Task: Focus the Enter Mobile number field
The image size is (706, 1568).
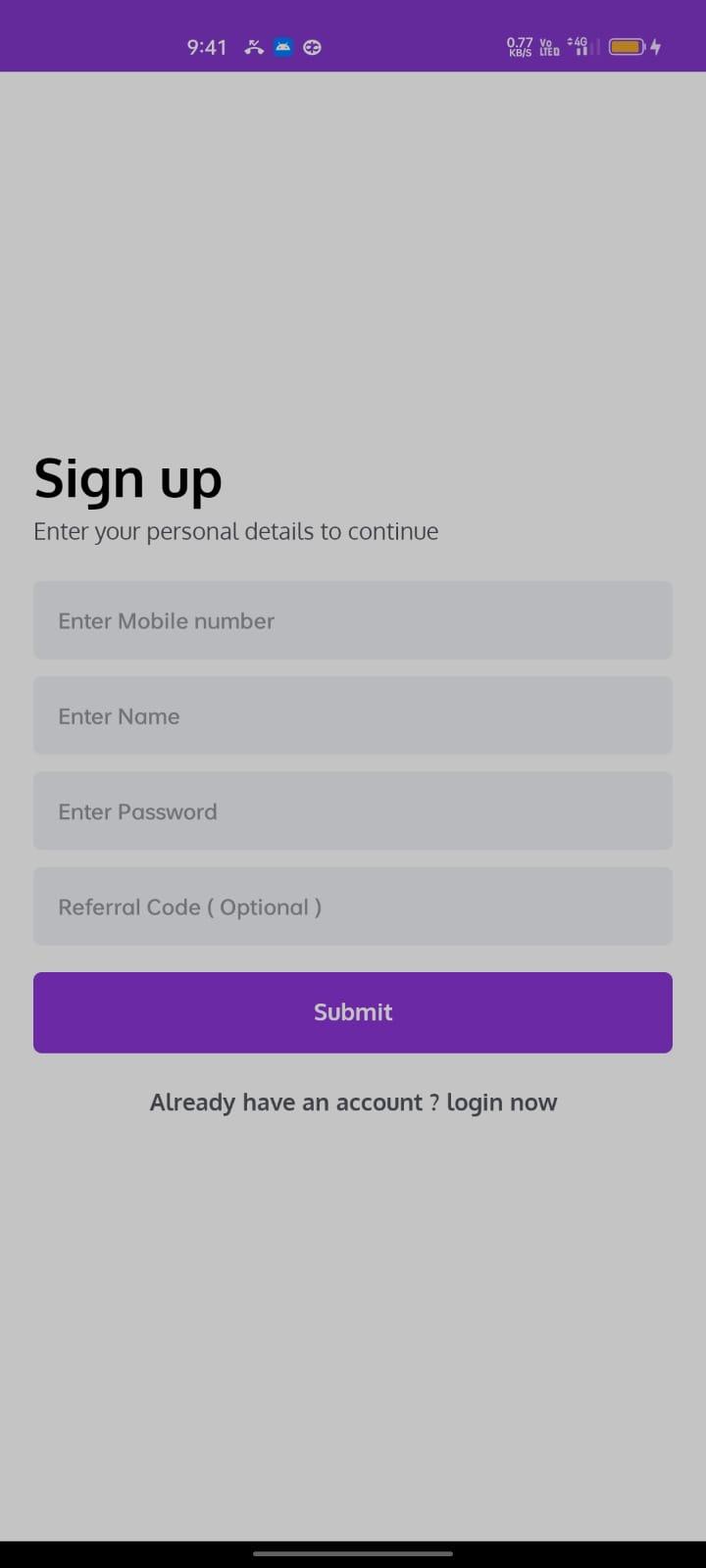Action: coord(353,620)
